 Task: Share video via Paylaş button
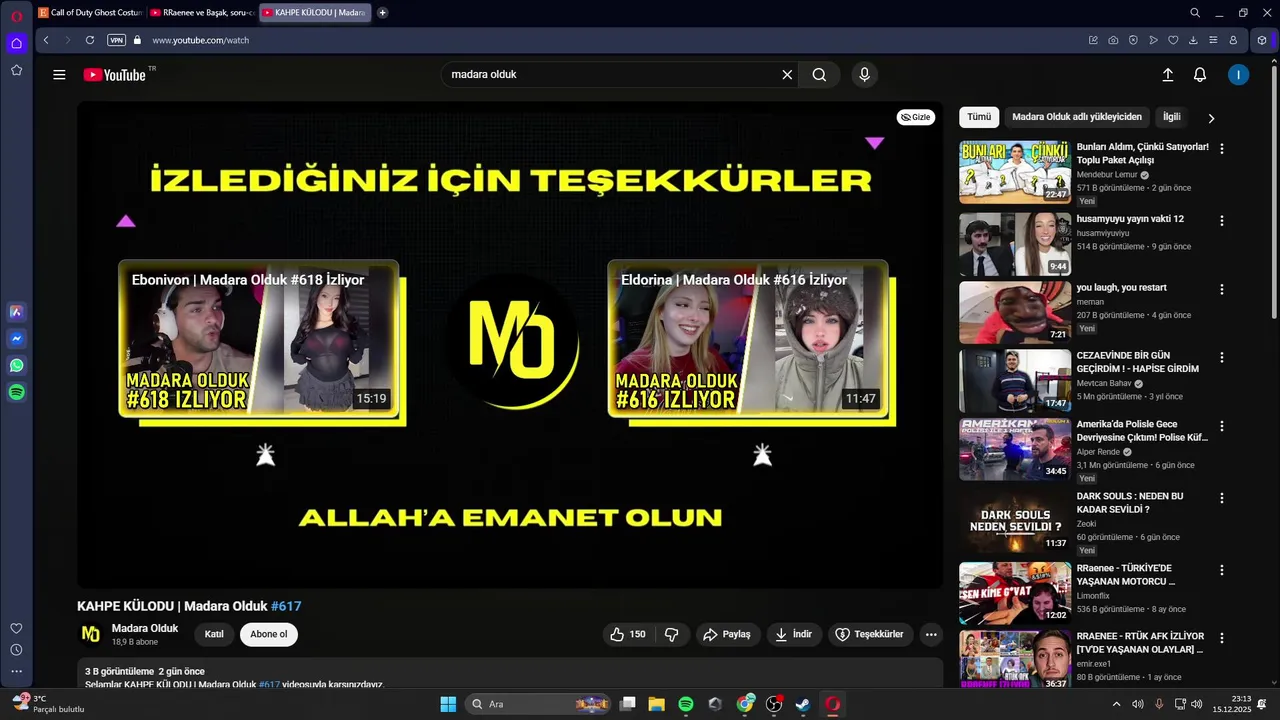pyautogui.click(x=727, y=634)
